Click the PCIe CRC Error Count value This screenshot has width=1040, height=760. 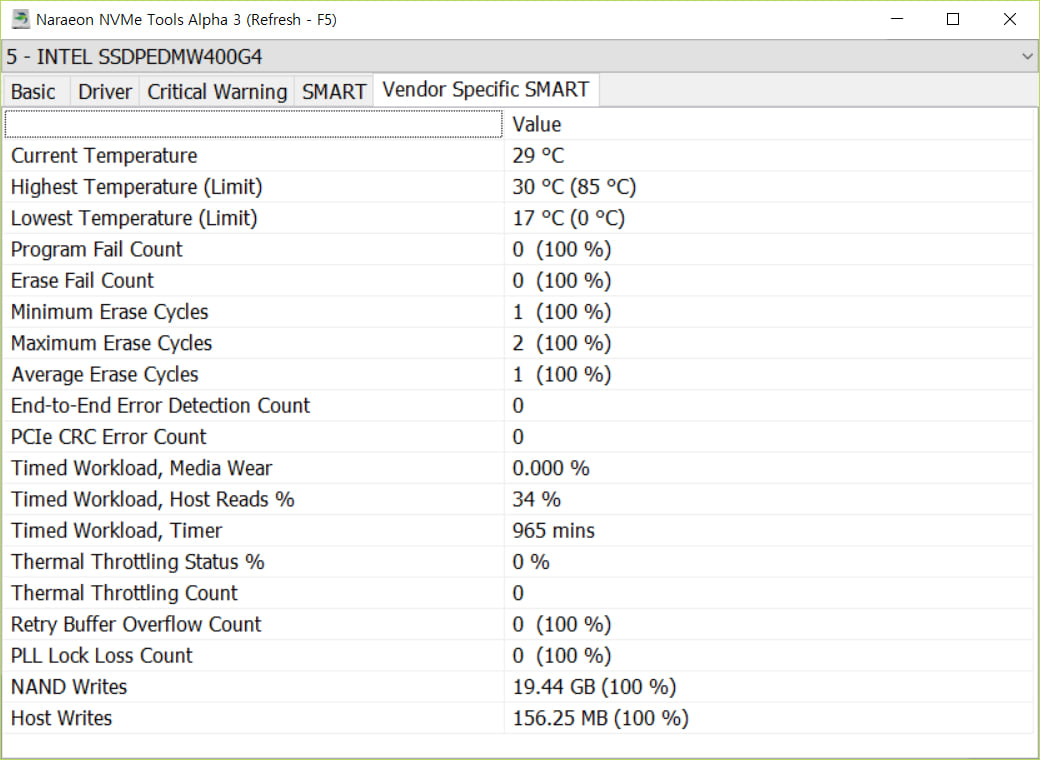[518, 436]
